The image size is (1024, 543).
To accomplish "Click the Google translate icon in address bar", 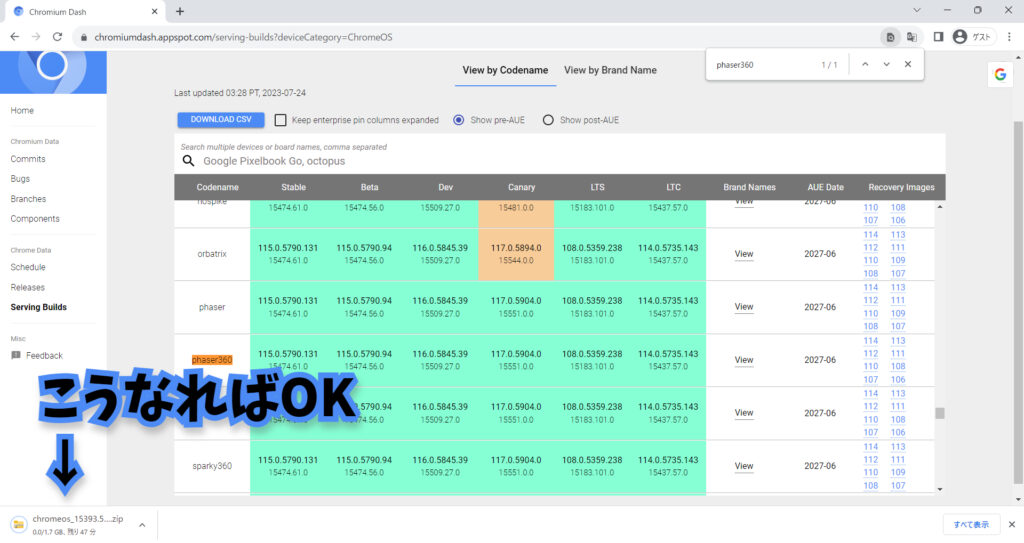I will pos(912,36).
